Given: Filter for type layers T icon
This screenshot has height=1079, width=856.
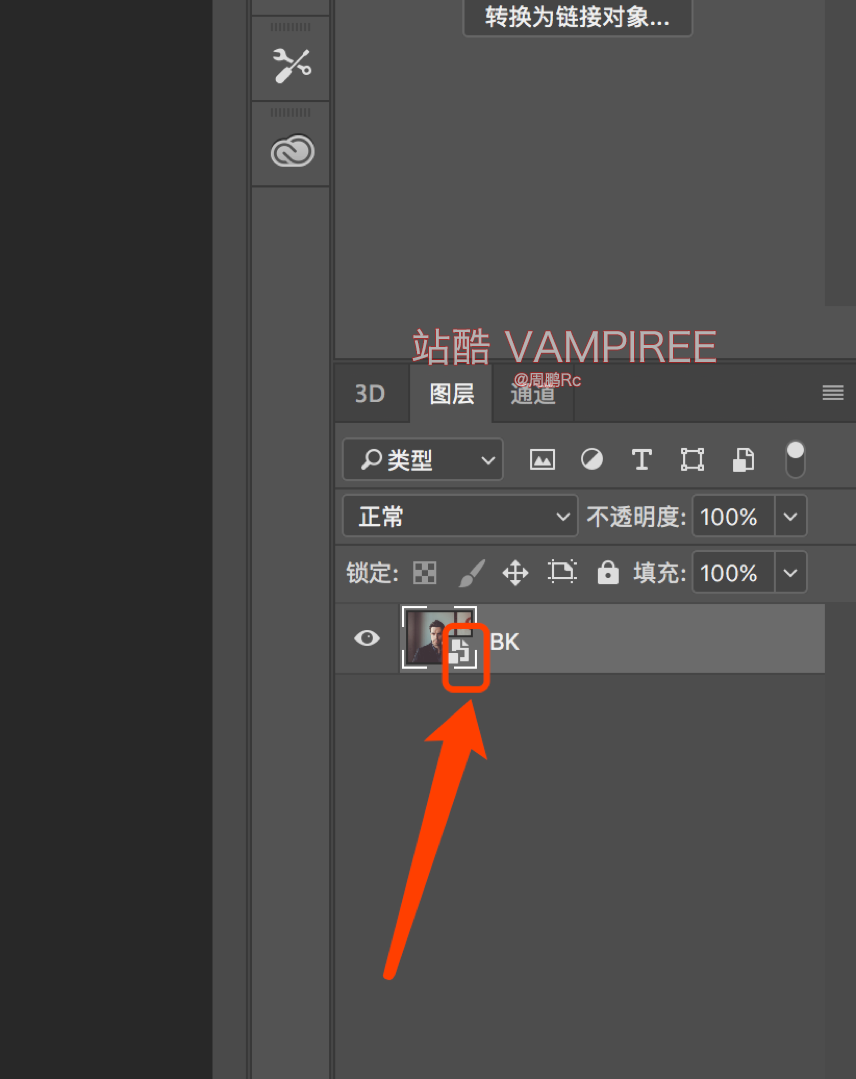Looking at the screenshot, I should click(641, 459).
